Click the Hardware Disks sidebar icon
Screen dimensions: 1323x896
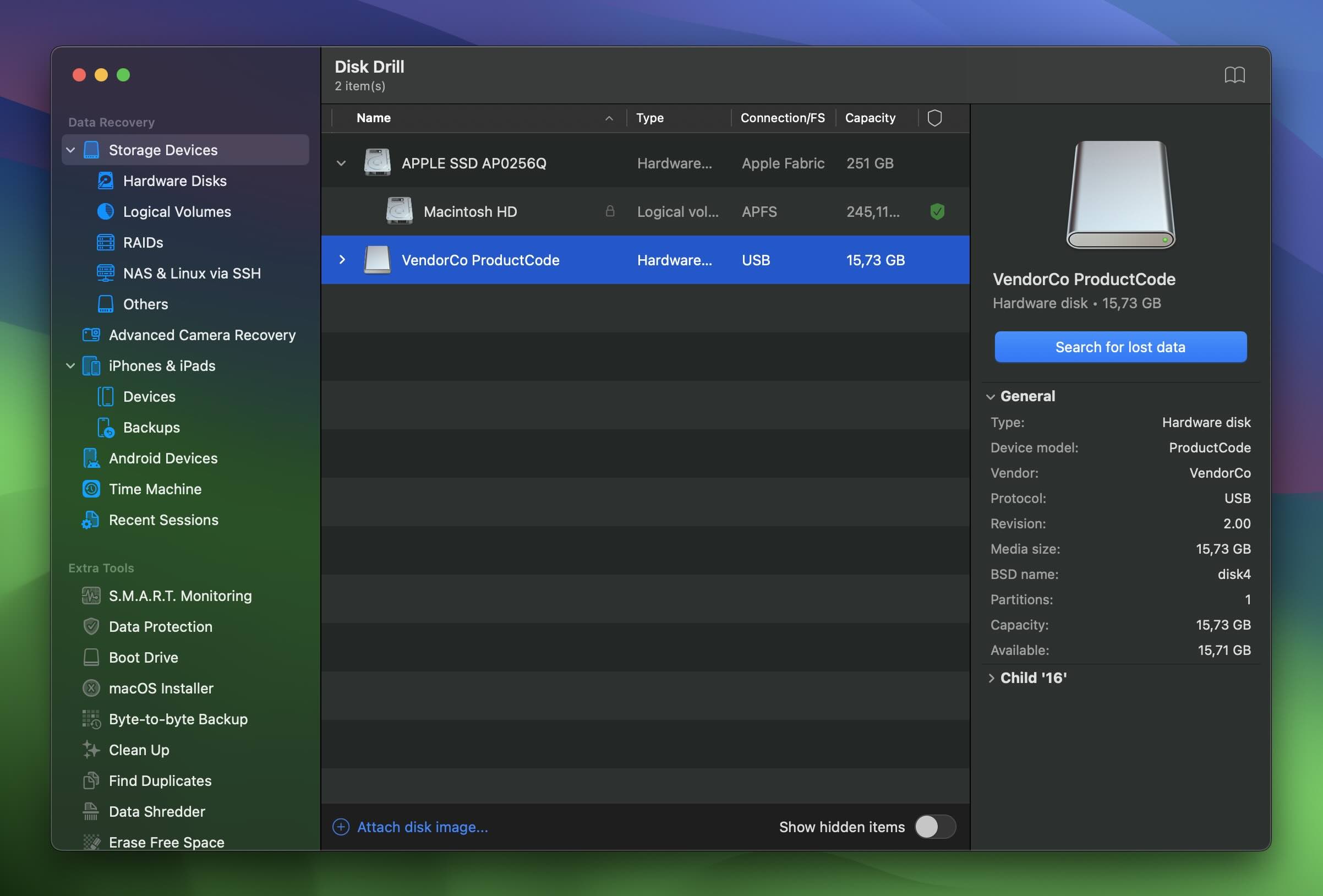point(105,181)
